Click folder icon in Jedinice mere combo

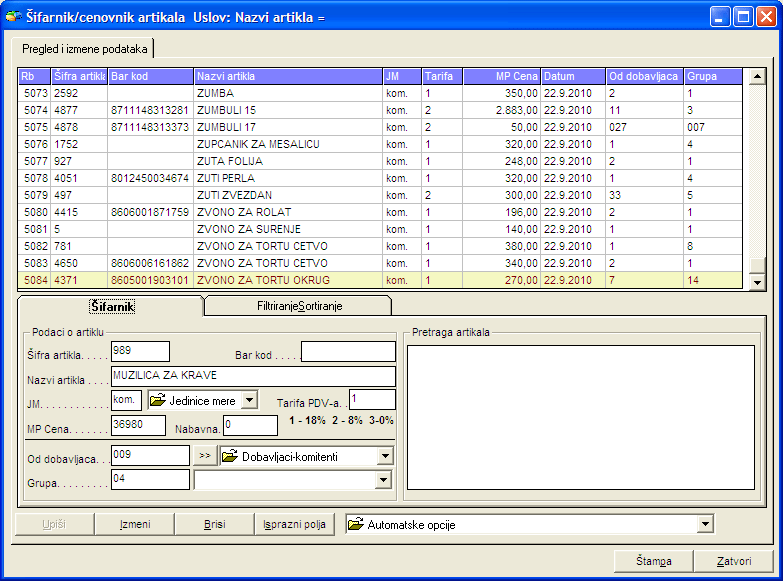(x=158, y=400)
